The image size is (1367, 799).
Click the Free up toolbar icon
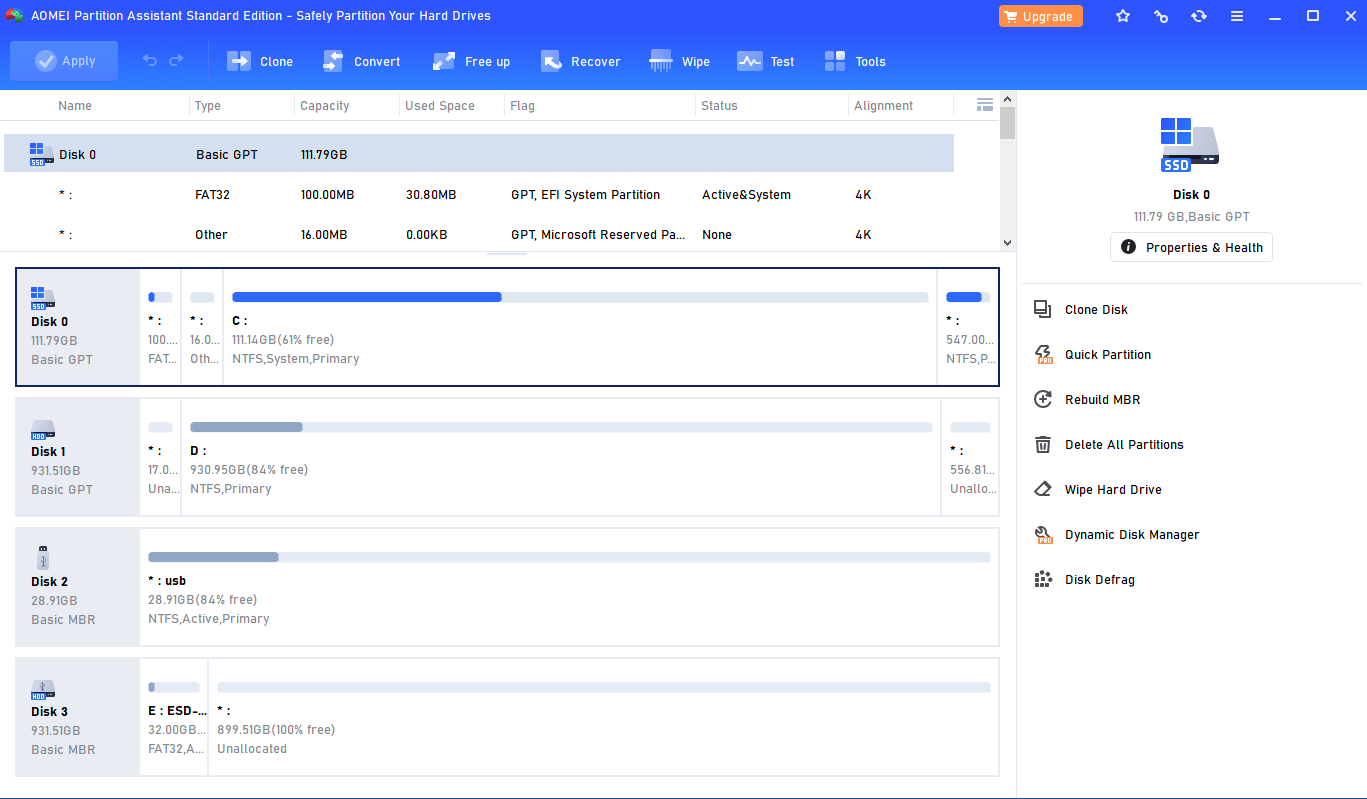(x=472, y=62)
